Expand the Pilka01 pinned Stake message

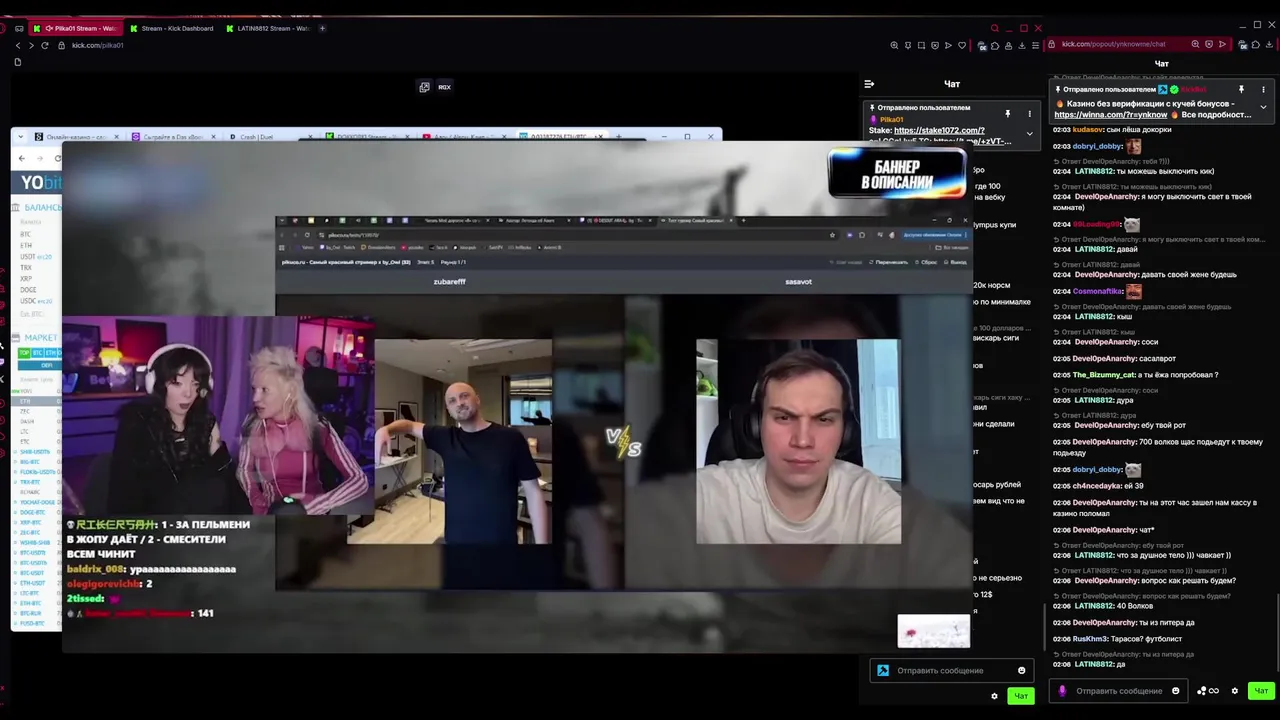1029,133
